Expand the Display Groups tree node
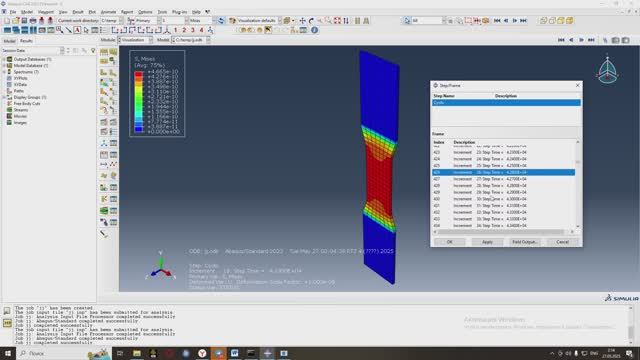 pyautogui.click(x=4, y=97)
